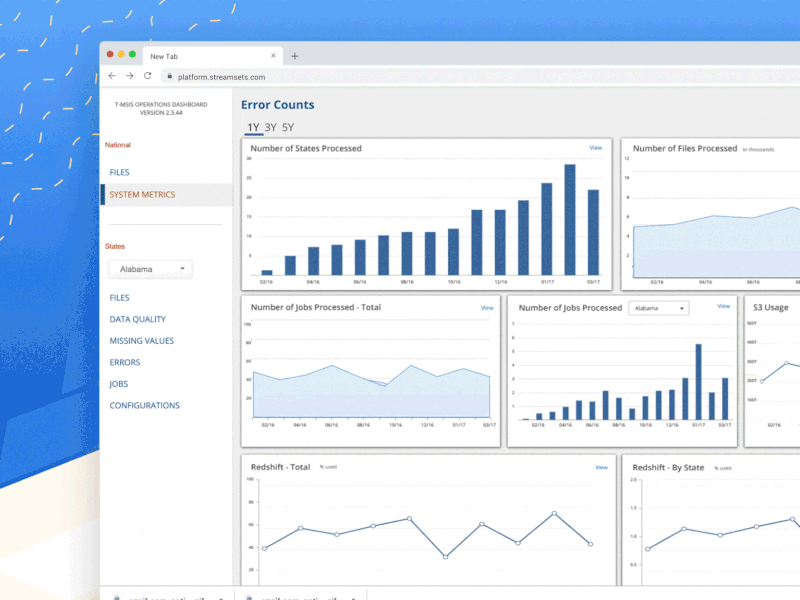Click the browser back arrow
Image resolution: width=800 pixels, height=600 pixels.
[112, 76]
